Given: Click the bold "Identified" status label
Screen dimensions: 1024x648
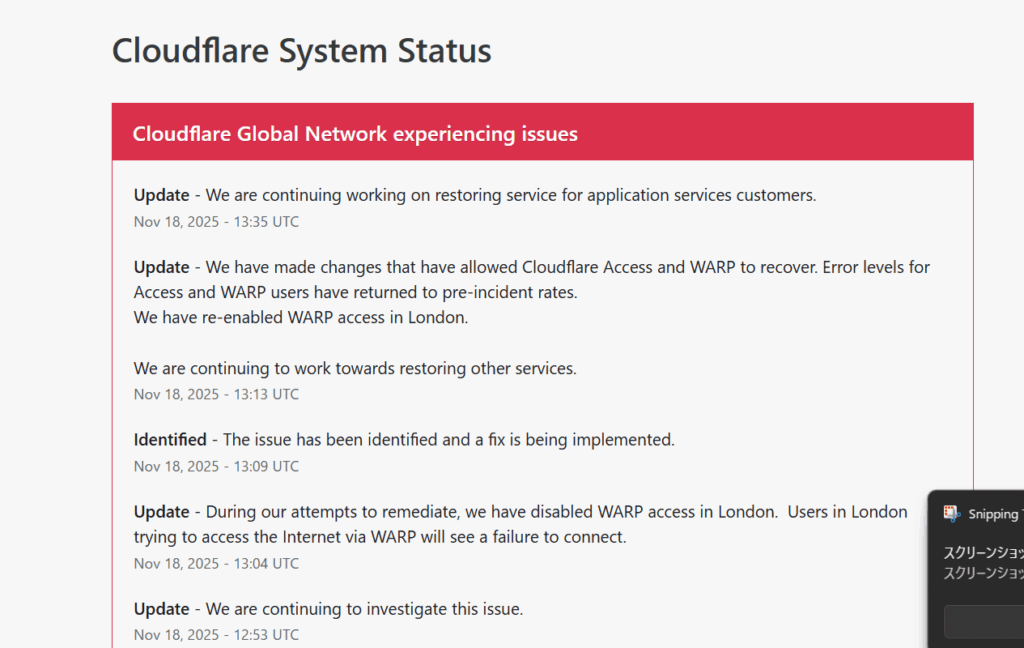Looking at the screenshot, I should click(x=170, y=439).
